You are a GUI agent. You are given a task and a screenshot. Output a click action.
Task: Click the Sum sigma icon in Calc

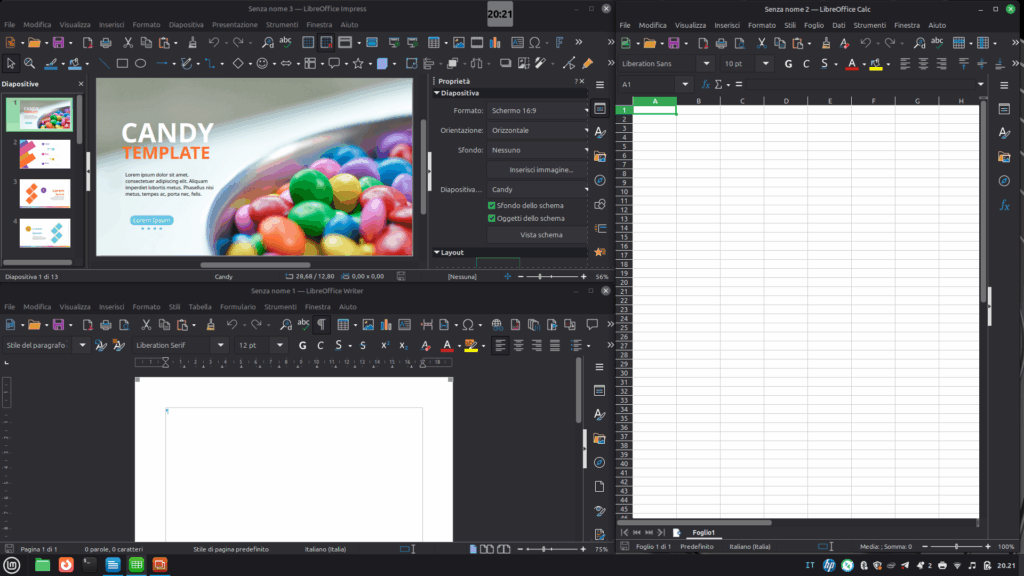pyautogui.click(x=720, y=84)
